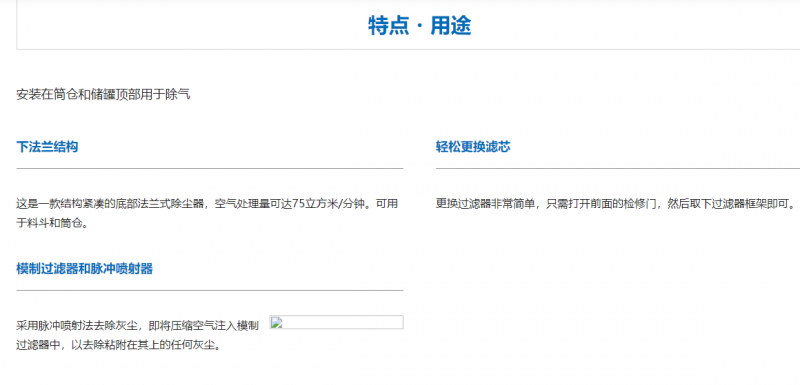The width and height of the screenshot is (800, 385).
Task: Click the 特点・用途 section title
Action: pos(419,25)
